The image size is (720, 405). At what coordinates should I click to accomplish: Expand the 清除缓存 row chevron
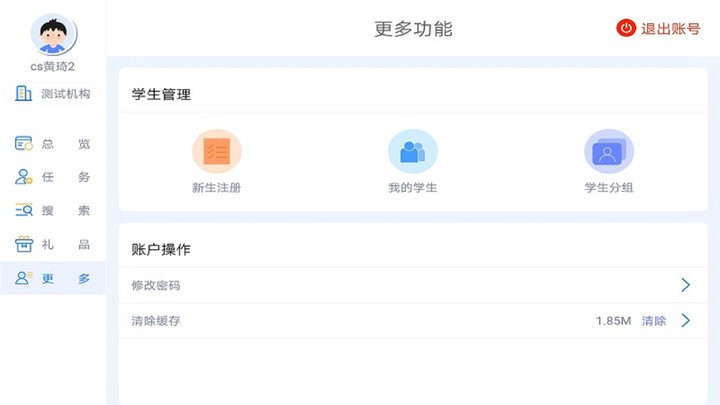coord(686,321)
